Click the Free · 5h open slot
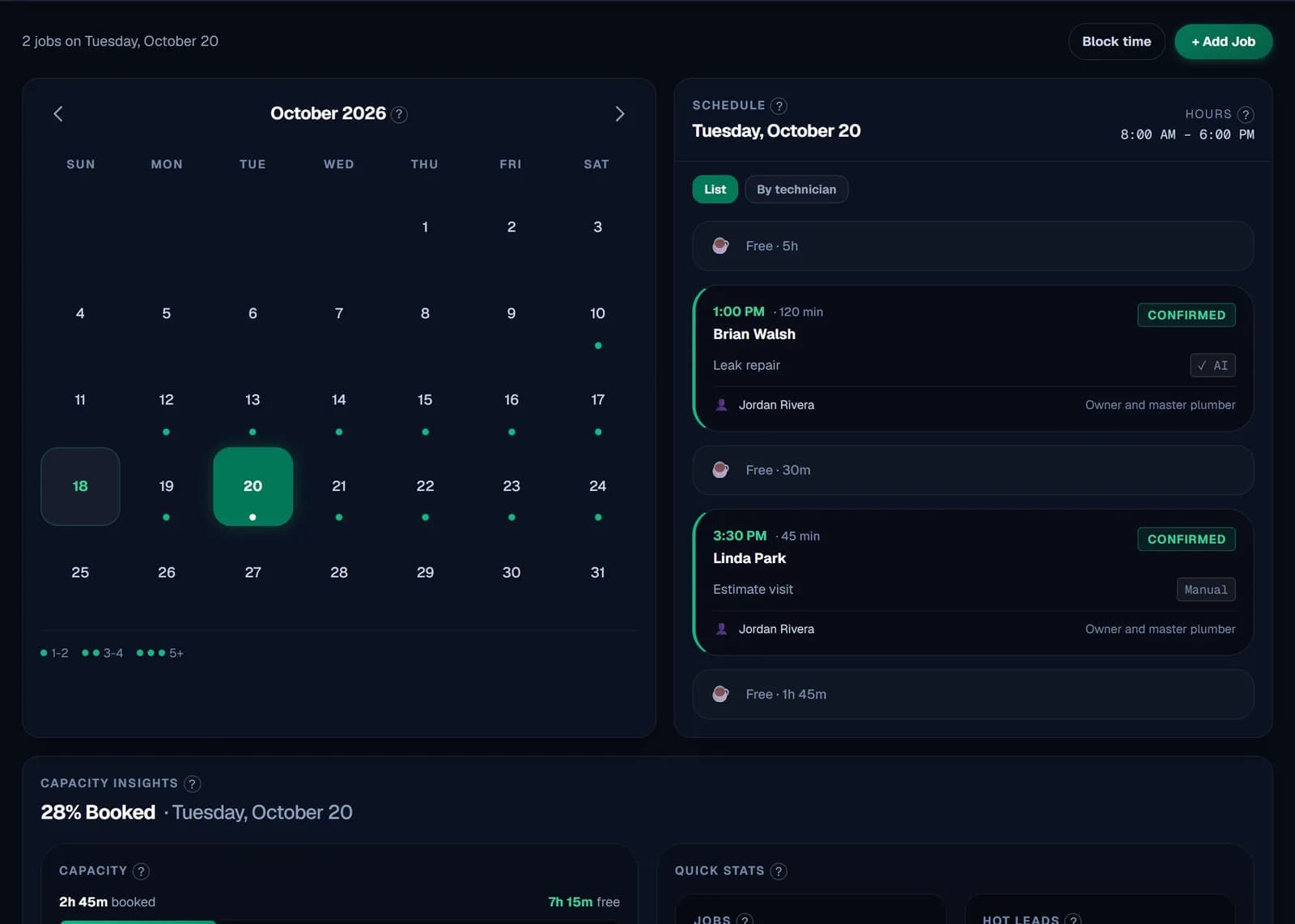This screenshot has height=924, width=1295. click(973, 246)
